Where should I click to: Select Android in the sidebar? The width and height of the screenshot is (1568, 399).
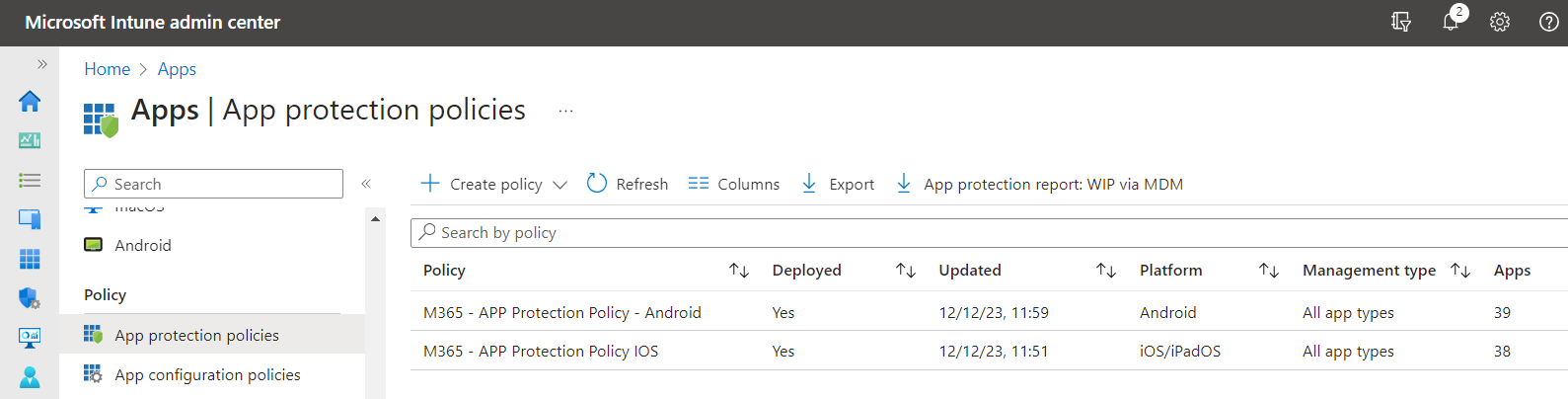(143, 245)
